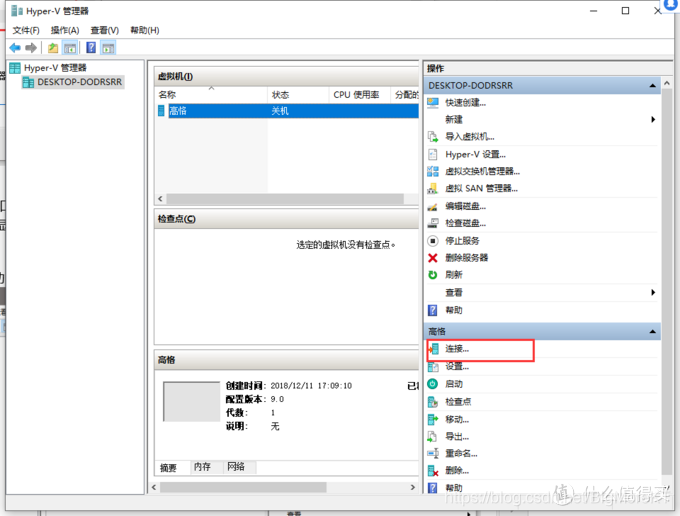Click the 检查磁盘 icon

[433, 223]
